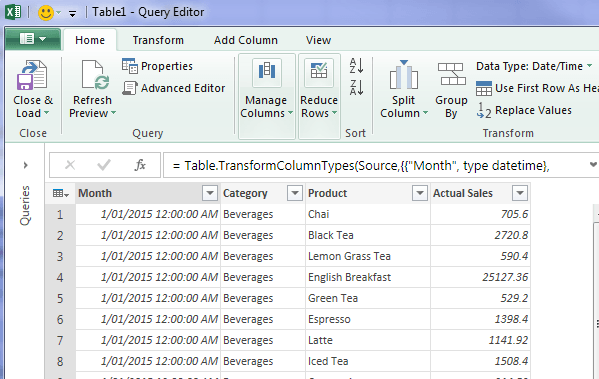The height and width of the screenshot is (379, 599).
Task: Switch to the View tab
Action: [318, 40]
